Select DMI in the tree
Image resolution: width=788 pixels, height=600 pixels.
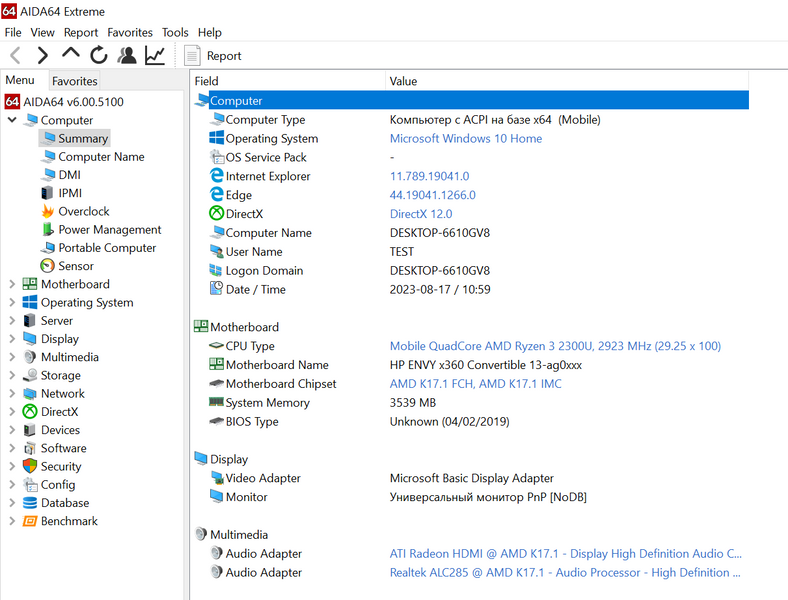click(x=69, y=175)
